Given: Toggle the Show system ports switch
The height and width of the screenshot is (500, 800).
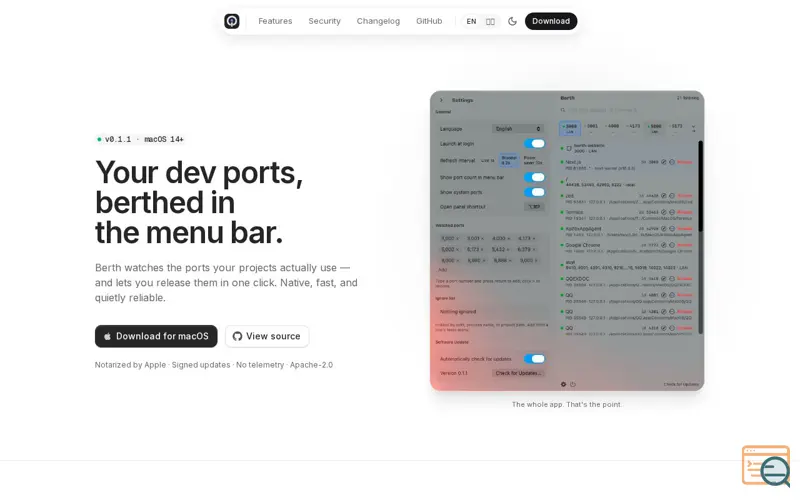Looking at the screenshot, I should [x=534, y=192].
